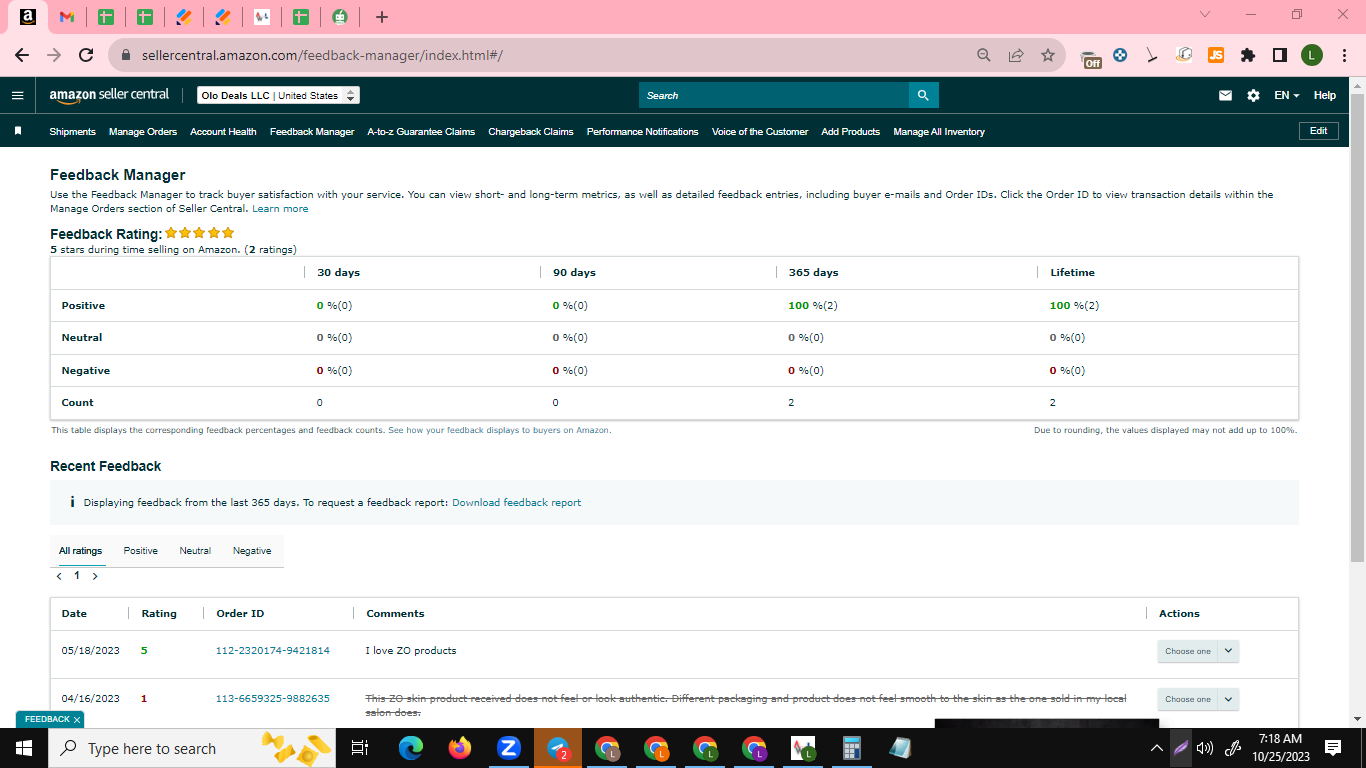Image resolution: width=1366 pixels, height=768 pixels.
Task: Open Firefox from the taskbar
Action: pos(460,748)
